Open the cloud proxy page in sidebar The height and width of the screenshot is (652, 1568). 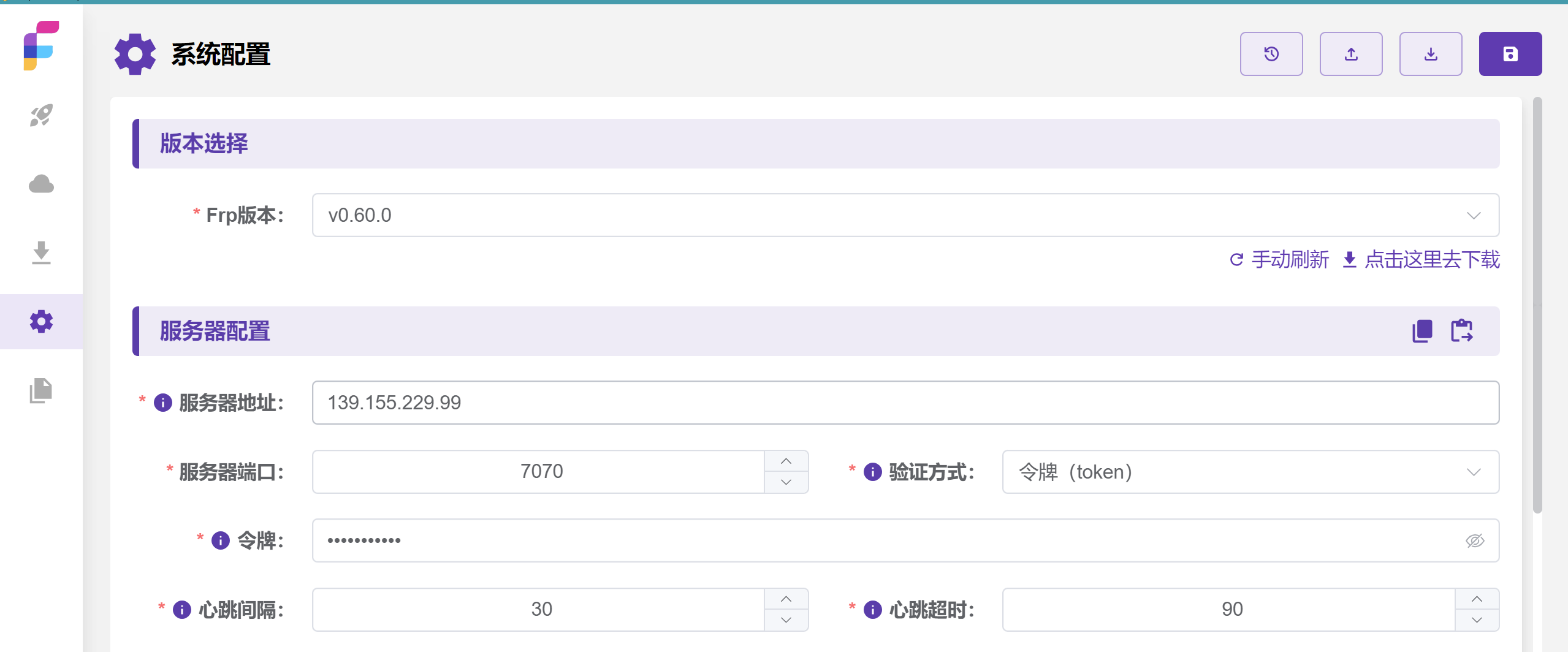click(41, 184)
